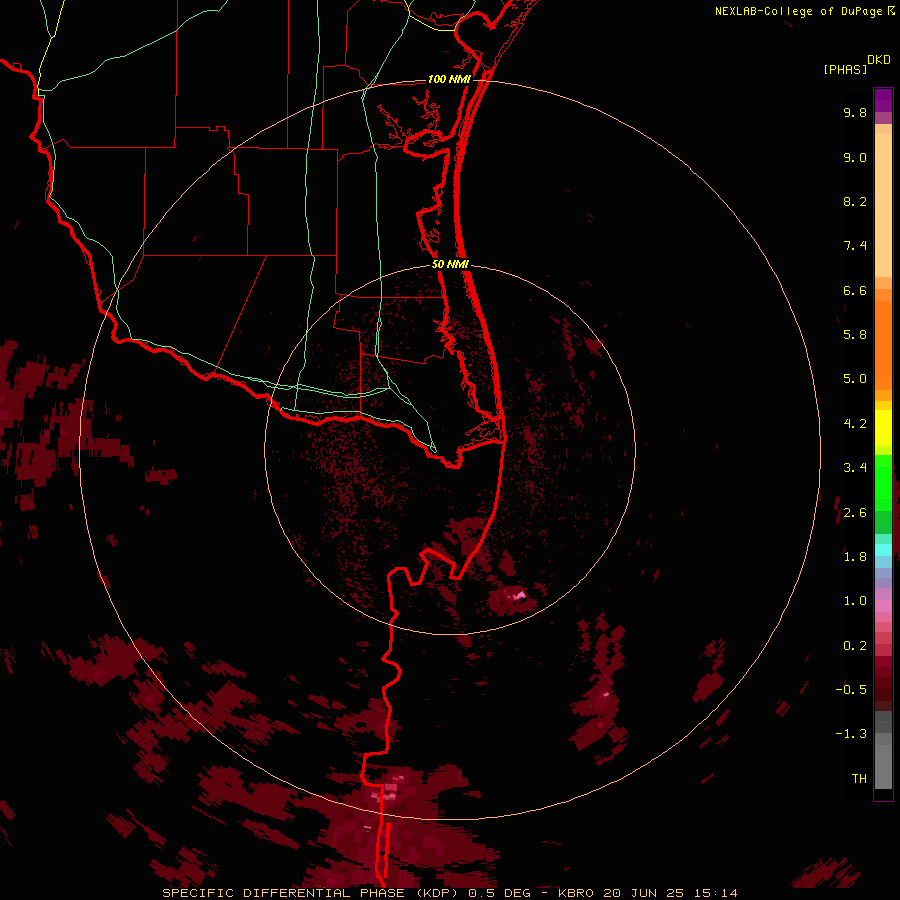Select the 6.6 legend value
The image size is (900, 900).
click(x=855, y=290)
